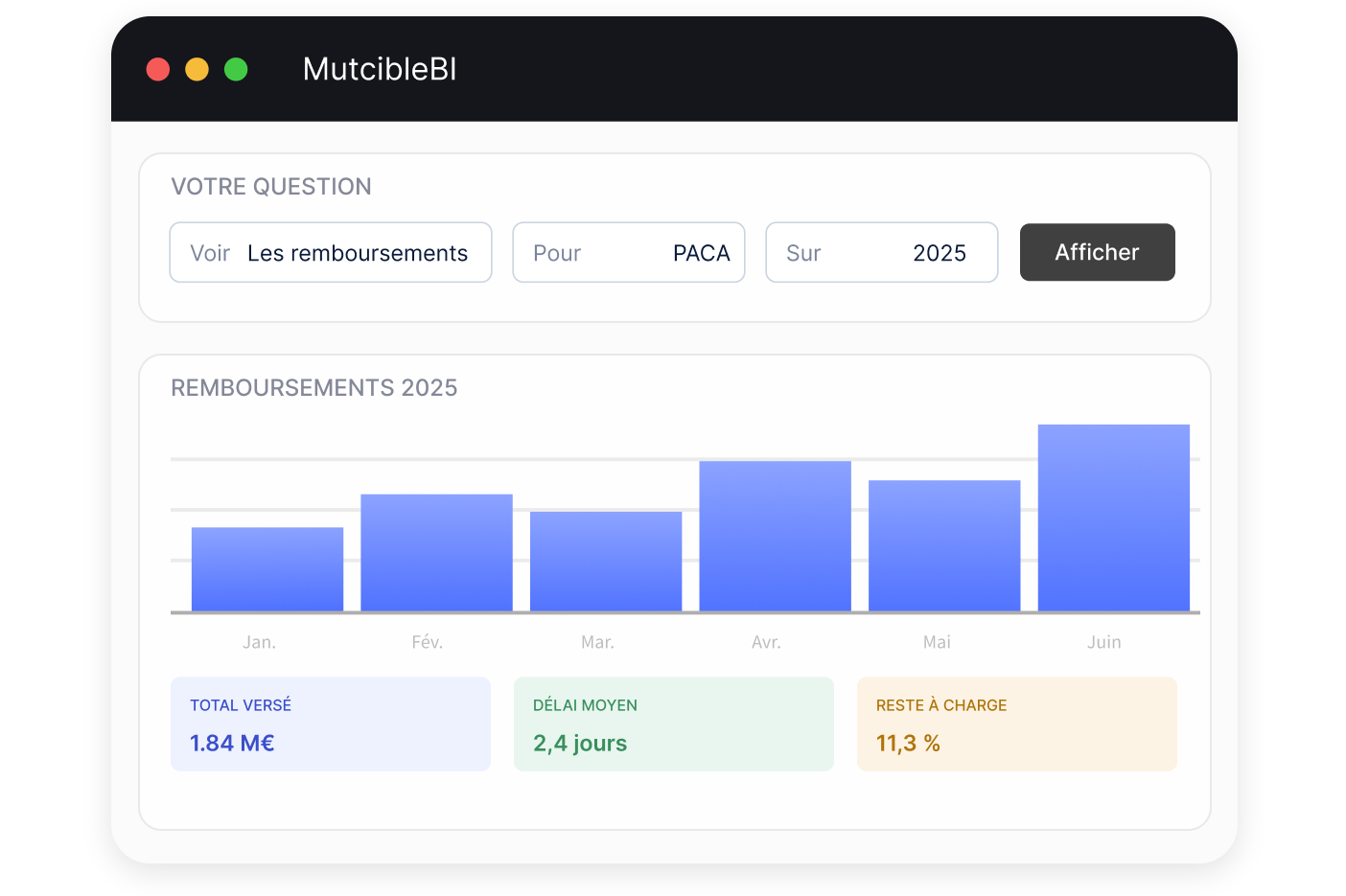Click the MutcibleBI window title
The image size is (1346, 896).
point(380,69)
